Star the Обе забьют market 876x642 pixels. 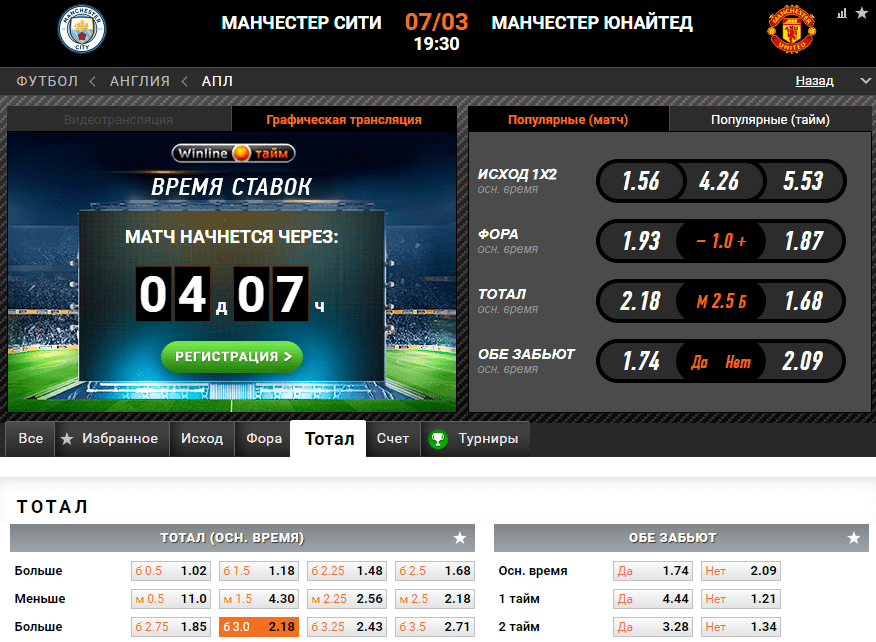coord(854,538)
